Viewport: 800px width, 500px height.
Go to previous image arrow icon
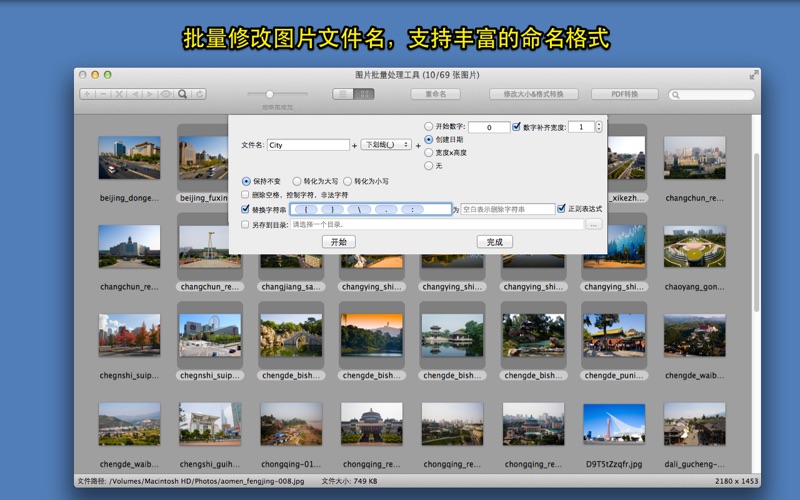(135, 94)
